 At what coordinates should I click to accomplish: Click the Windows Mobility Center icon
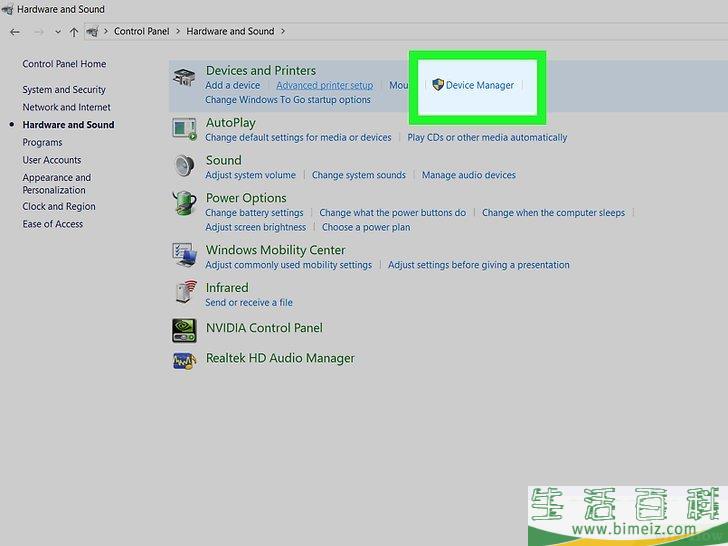185,256
